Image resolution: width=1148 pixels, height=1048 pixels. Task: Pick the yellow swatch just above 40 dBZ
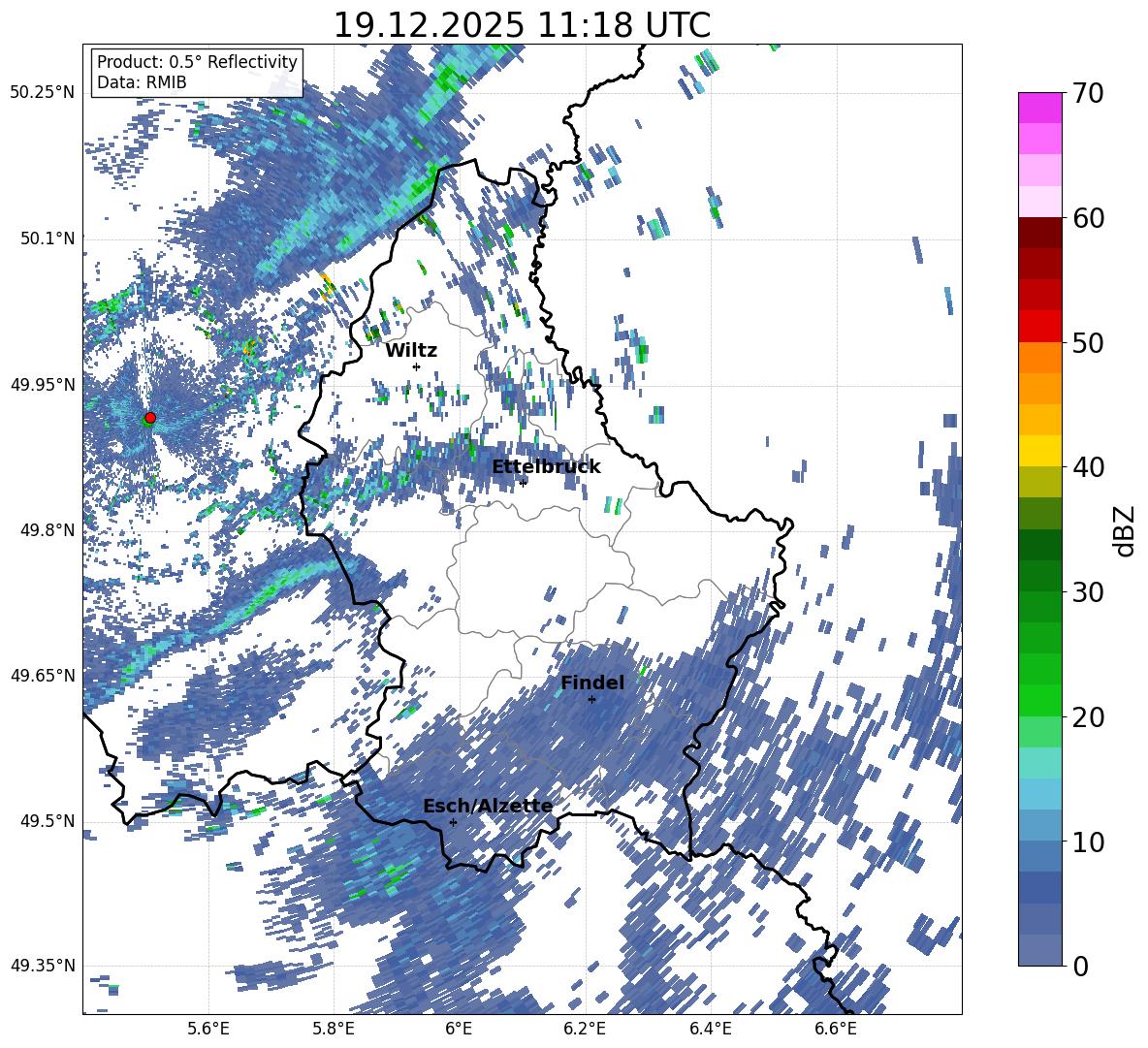pos(1039,451)
